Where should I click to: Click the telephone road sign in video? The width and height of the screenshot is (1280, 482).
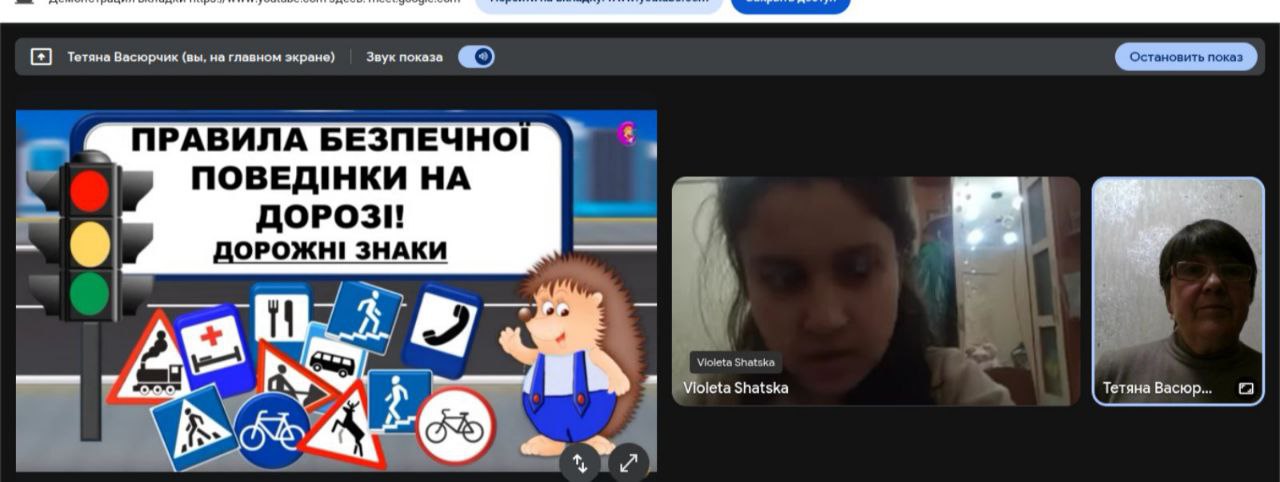pos(443,327)
